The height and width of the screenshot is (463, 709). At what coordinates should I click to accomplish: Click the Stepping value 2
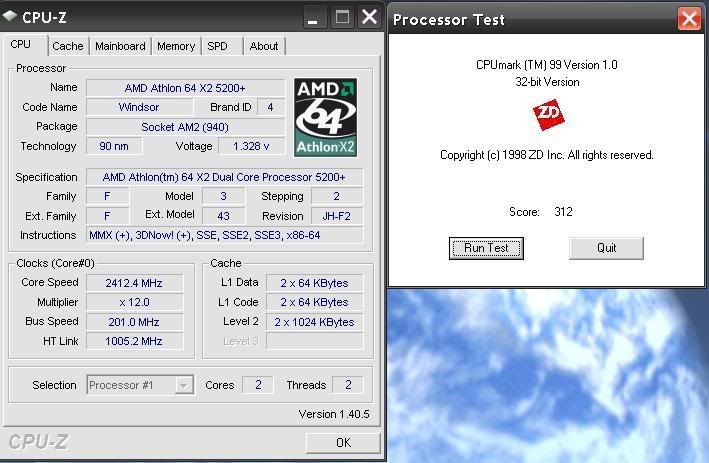(x=337, y=196)
